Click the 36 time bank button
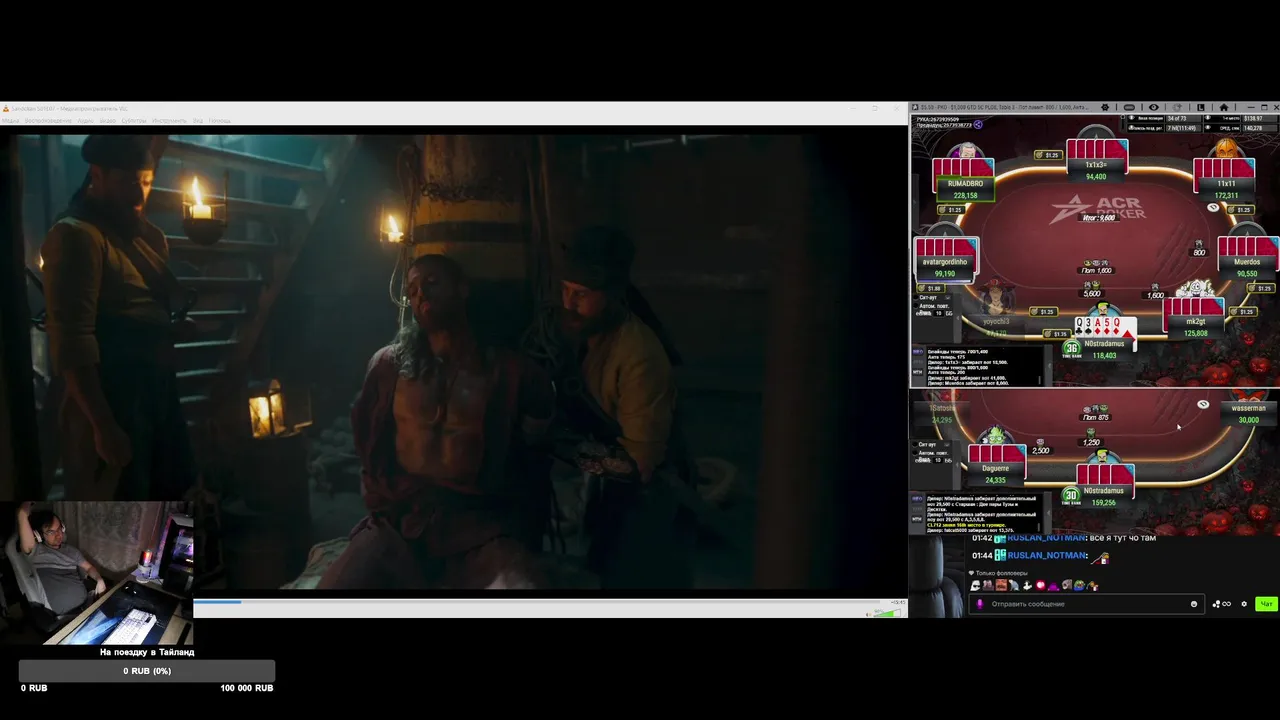1280x720 pixels. (x=1072, y=349)
